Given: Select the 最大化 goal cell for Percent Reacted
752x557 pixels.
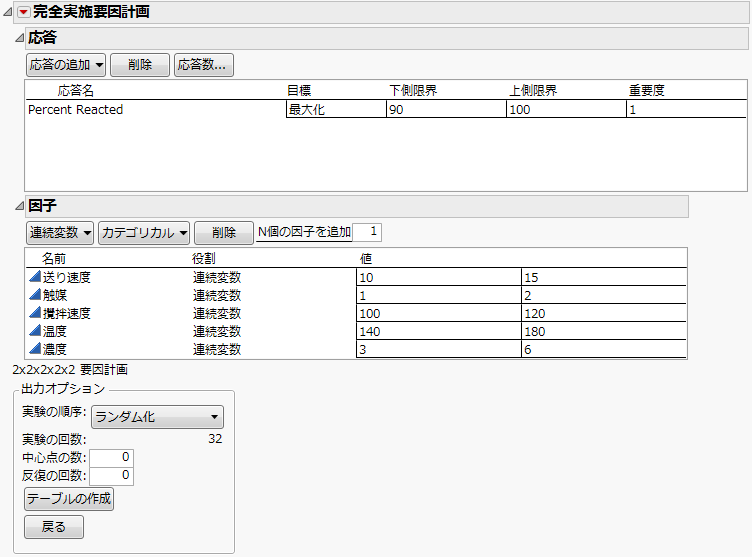Looking at the screenshot, I should 334,110.
